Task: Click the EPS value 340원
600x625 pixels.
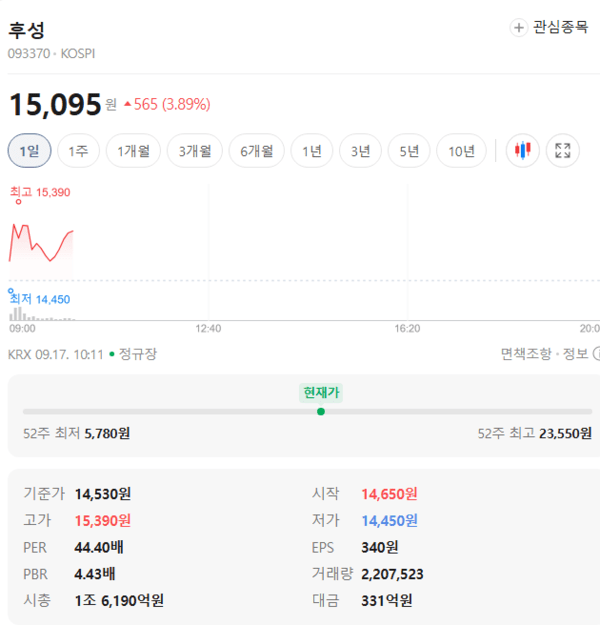Action: [x=380, y=547]
